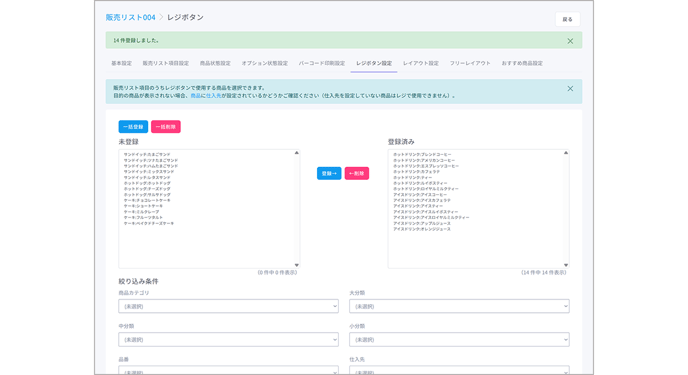This screenshot has width=688, height=375.
Task: Select アイスドリンク:アイスルイボスティー item
Action: (x=426, y=212)
